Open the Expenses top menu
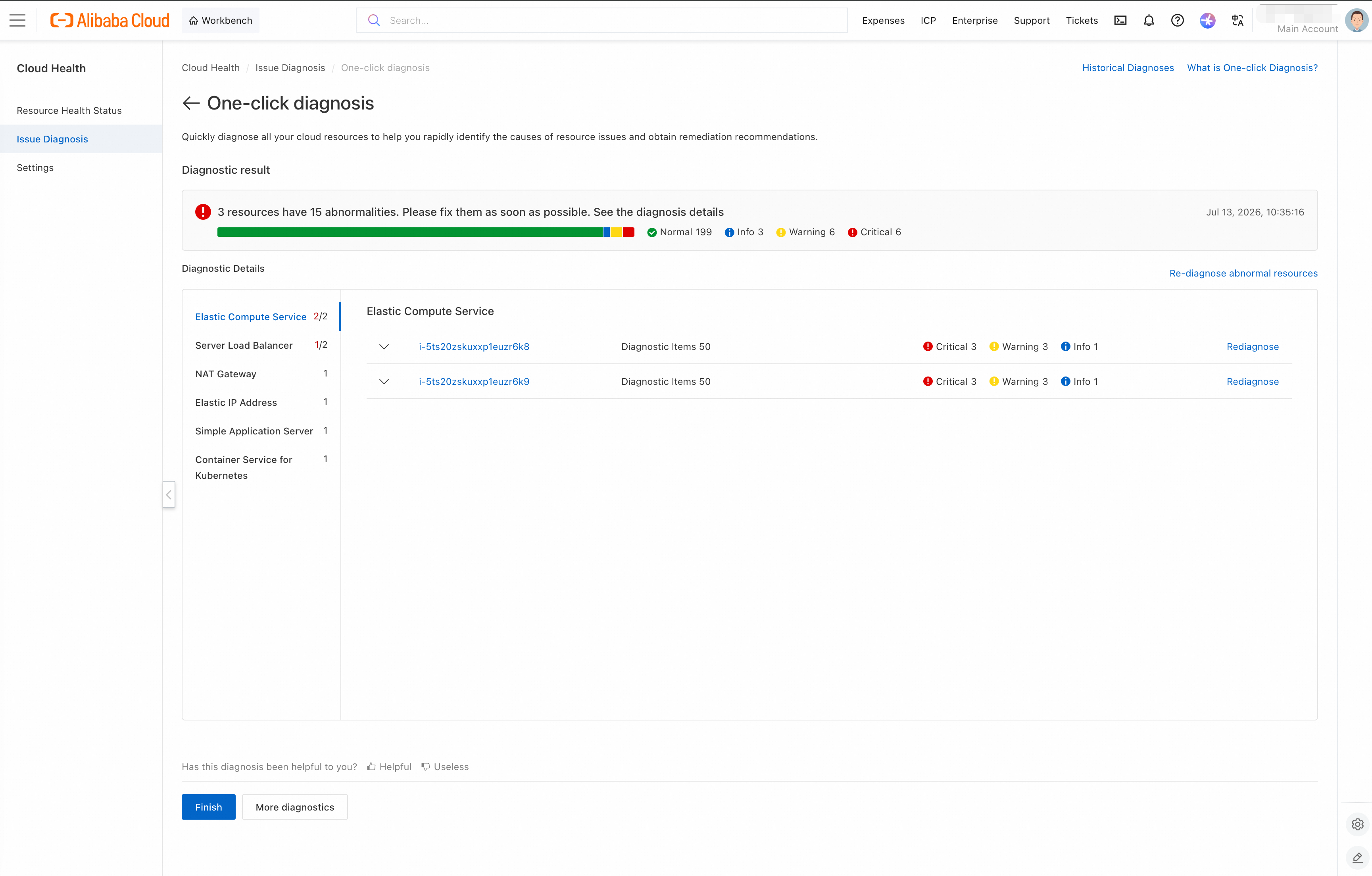 point(883,21)
